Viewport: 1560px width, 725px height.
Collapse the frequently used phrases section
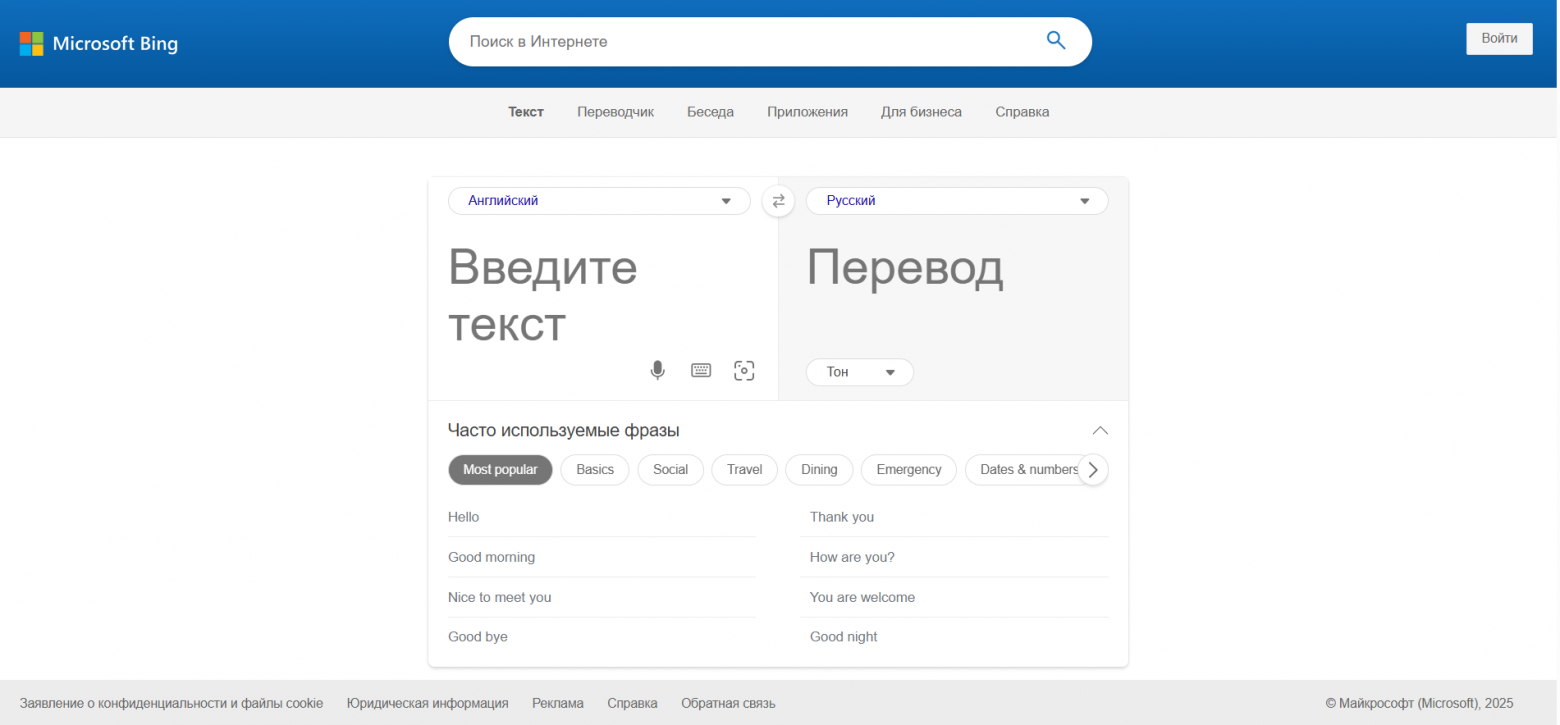[1100, 430]
